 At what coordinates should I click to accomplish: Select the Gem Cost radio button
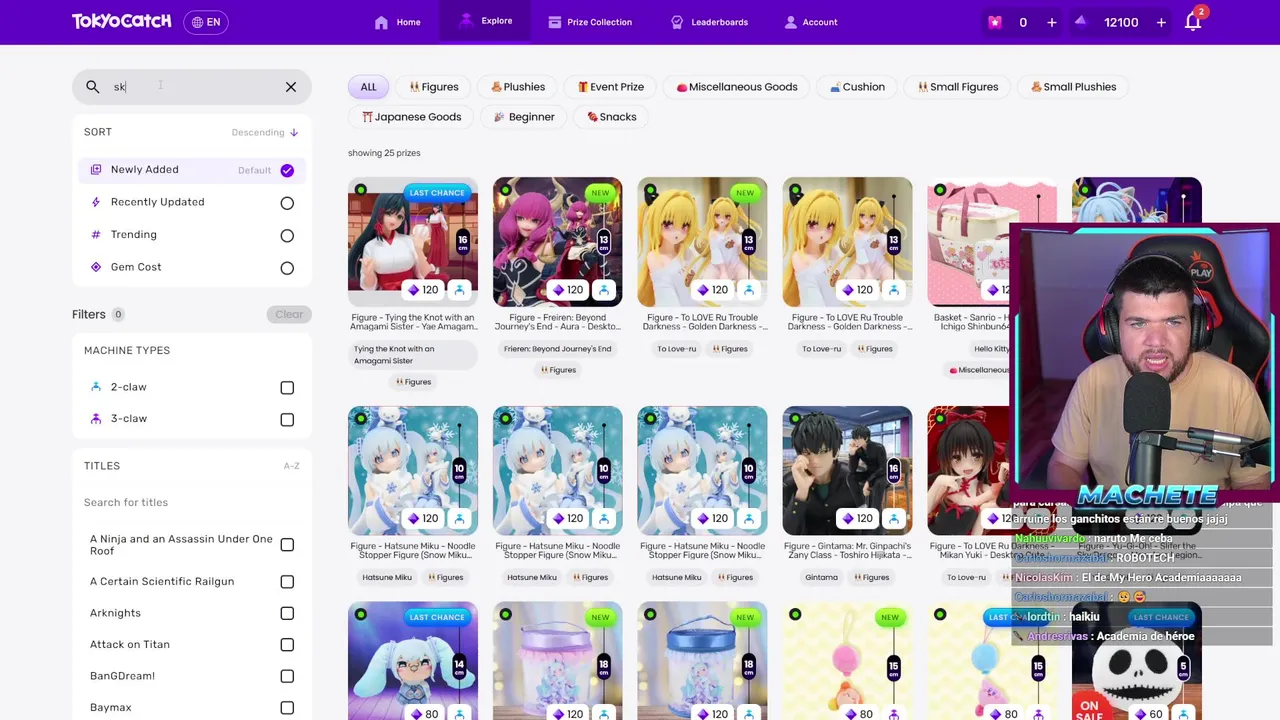click(x=287, y=268)
